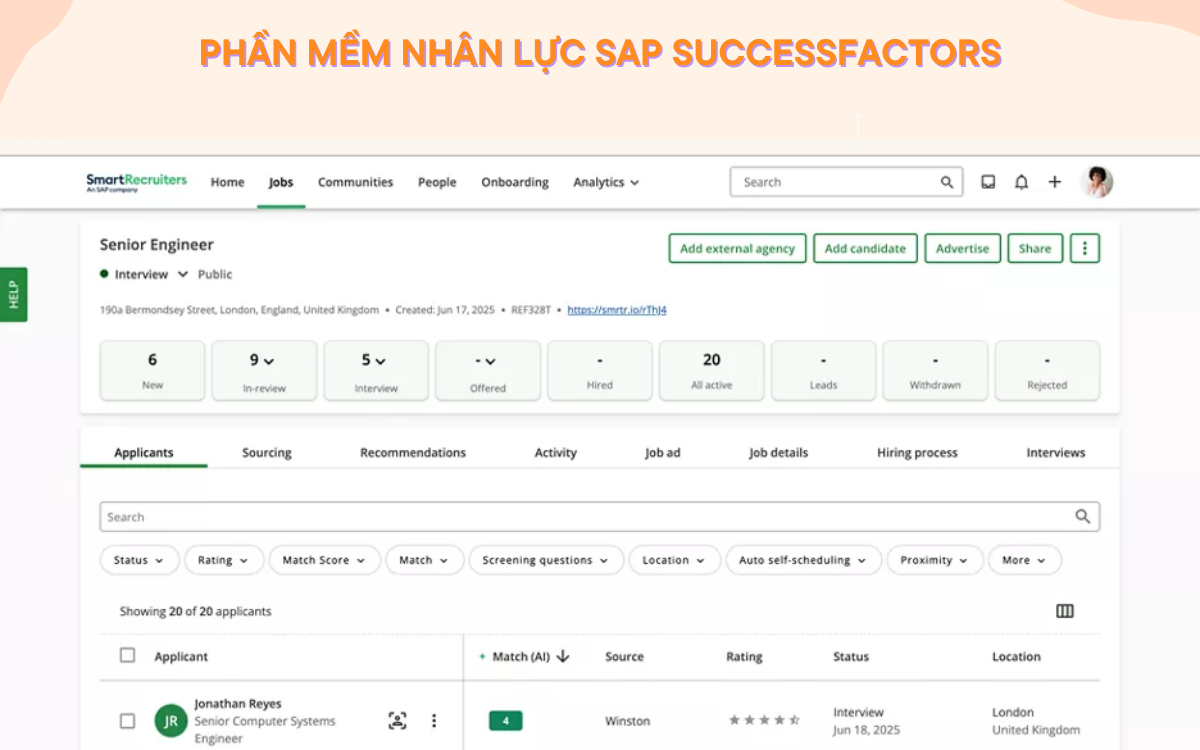Open Auto self-scheduling filter
The width and height of the screenshot is (1200, 750).
(803, 560)
